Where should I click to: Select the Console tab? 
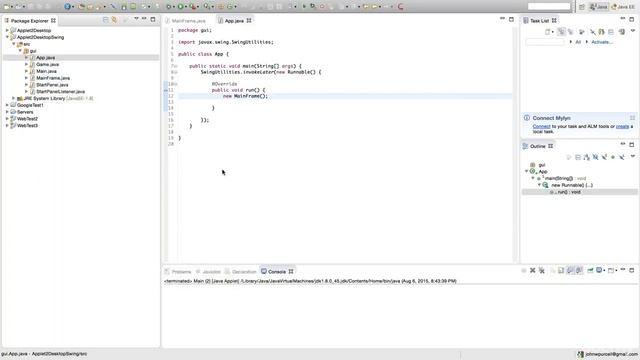277,271
